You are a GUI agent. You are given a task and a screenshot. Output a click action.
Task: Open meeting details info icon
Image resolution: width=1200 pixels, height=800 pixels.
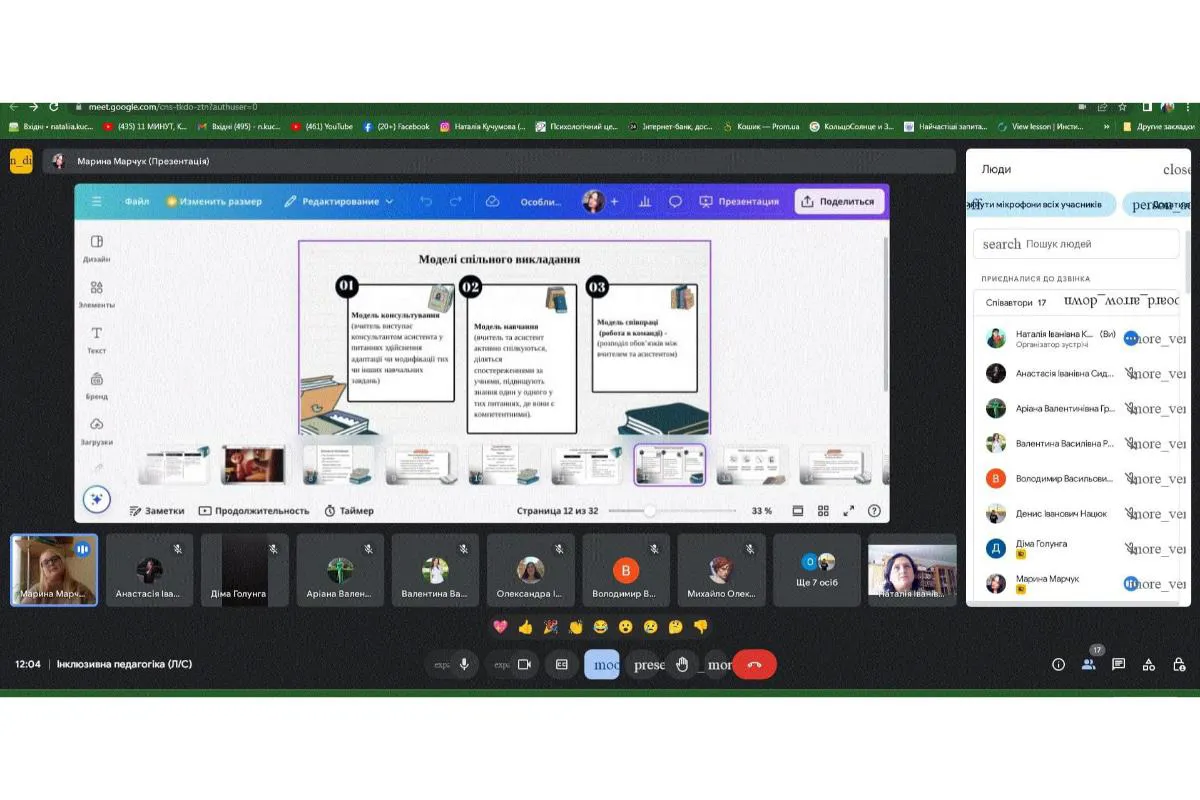[1058, 664]
